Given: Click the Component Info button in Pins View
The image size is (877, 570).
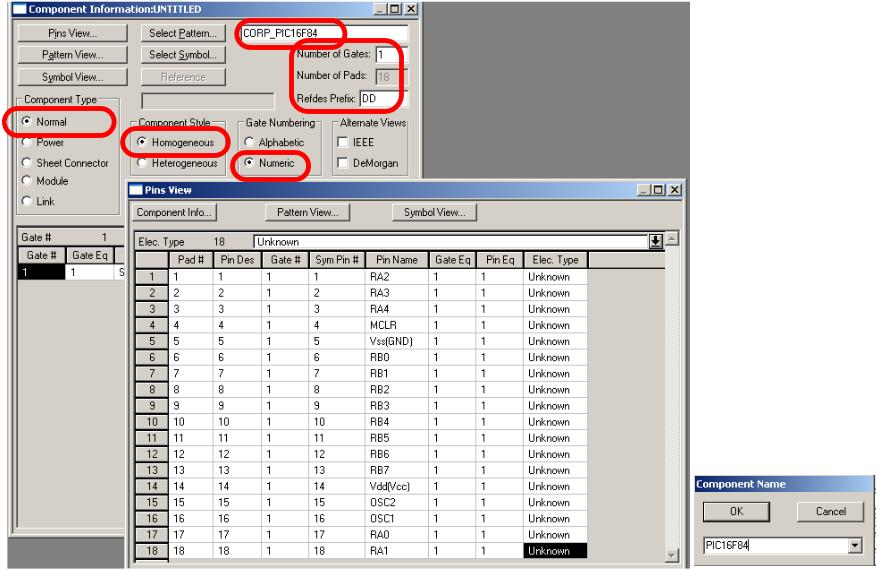Looking at the screenshot, I should 174,213.
